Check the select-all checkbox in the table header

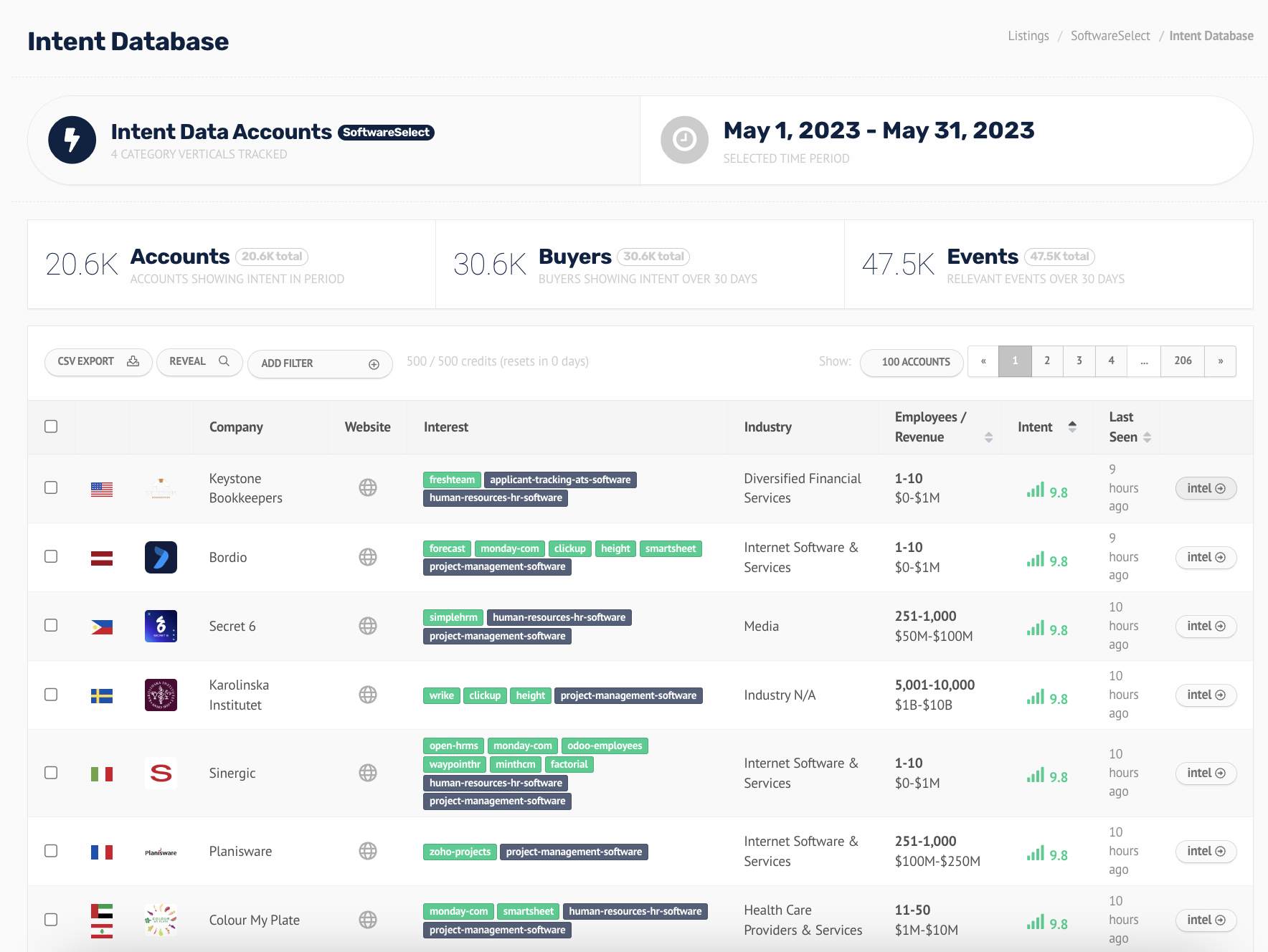[51, 427]
